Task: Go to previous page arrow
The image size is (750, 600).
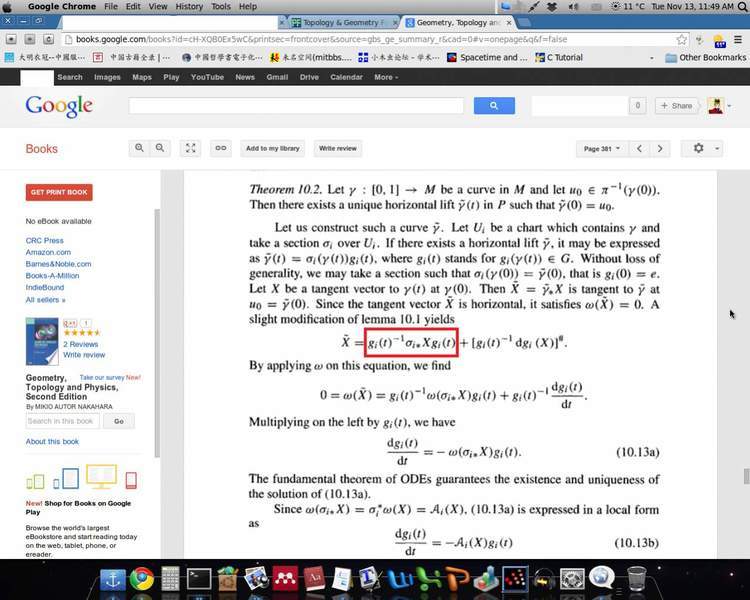Action: 640,149
